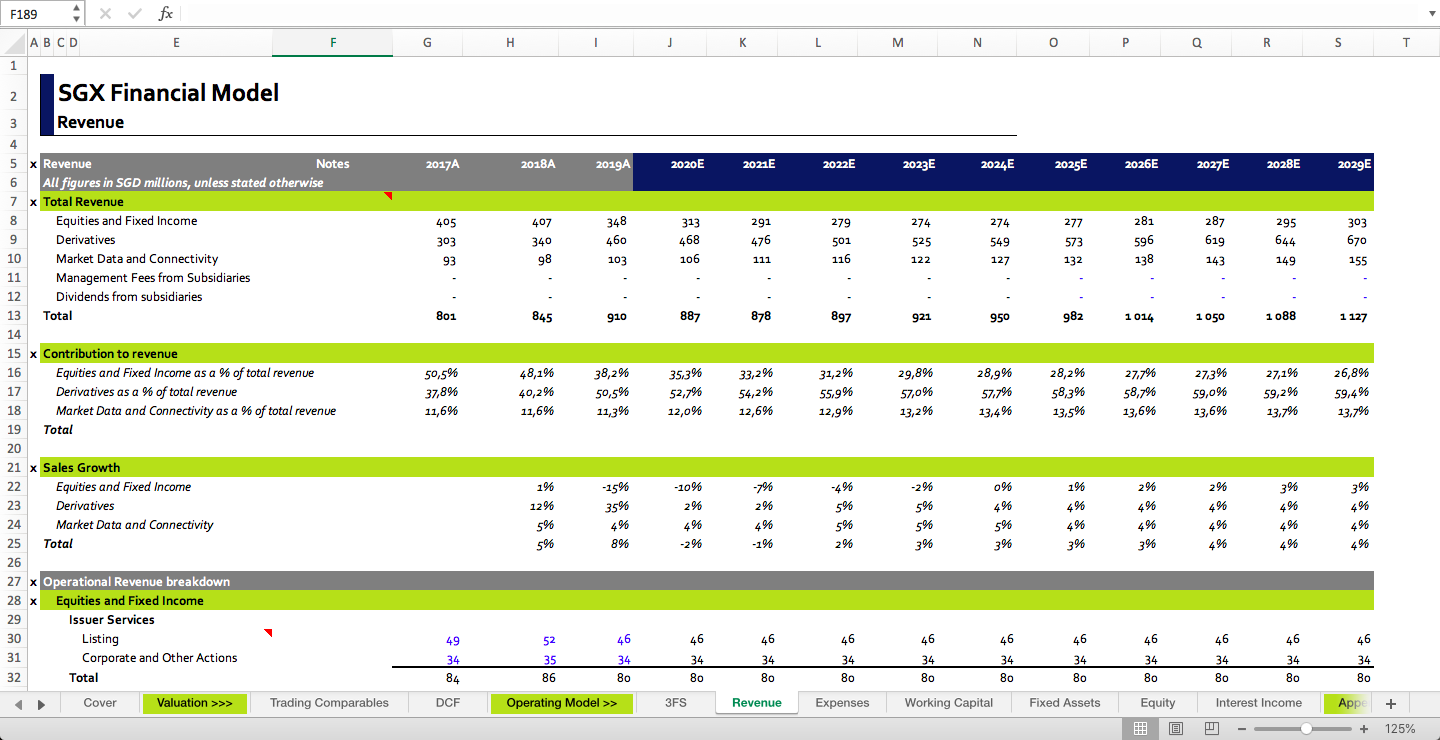Click the zoom slider handle
1440x740 pixels.
click(1306, 729)
